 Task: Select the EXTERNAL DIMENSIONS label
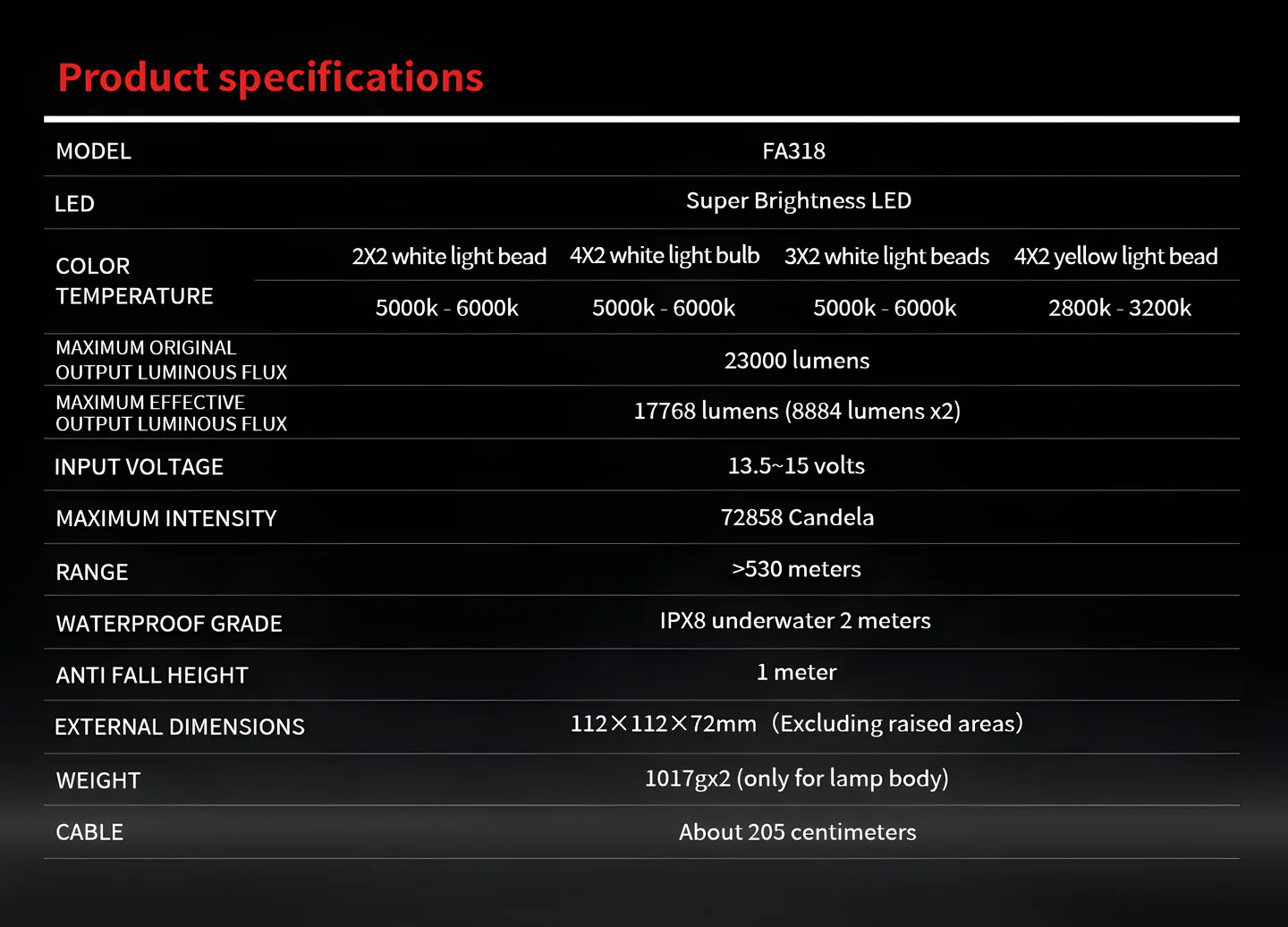[x=179, y=727]
